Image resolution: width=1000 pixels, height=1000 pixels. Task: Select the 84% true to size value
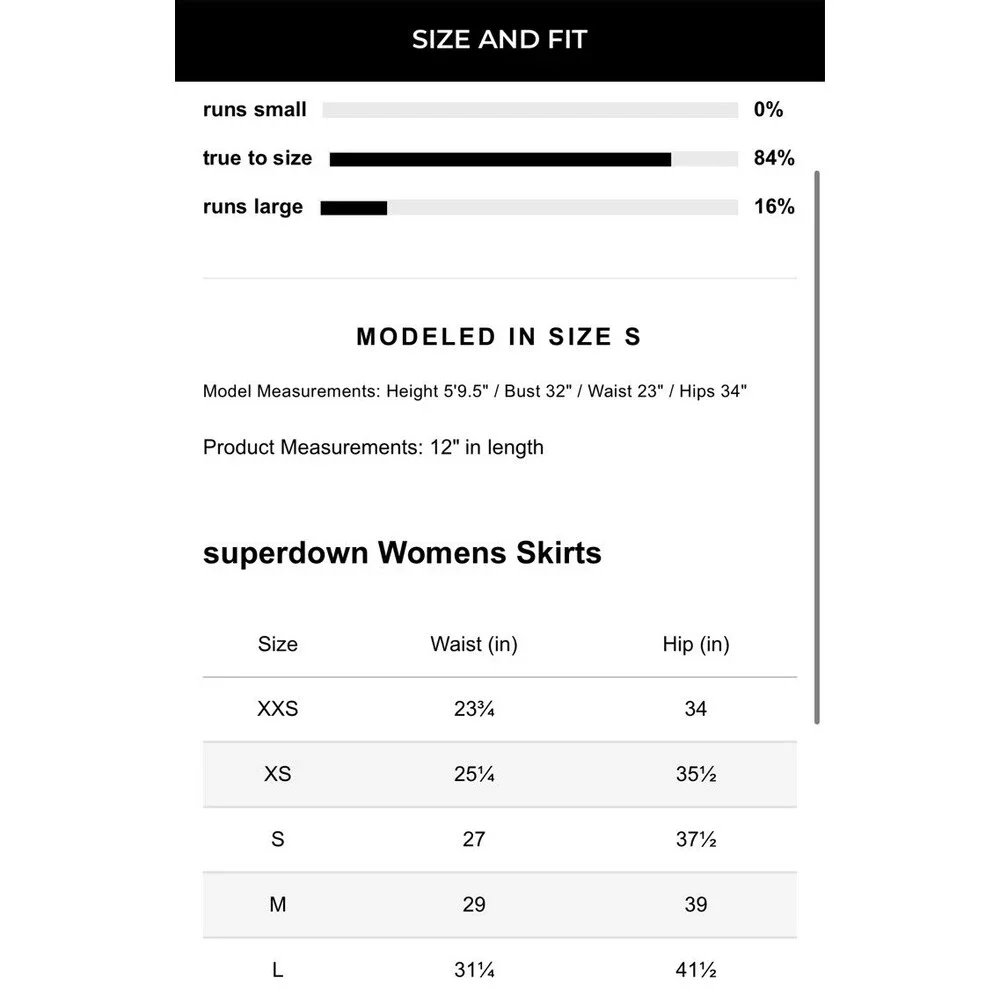773,159
